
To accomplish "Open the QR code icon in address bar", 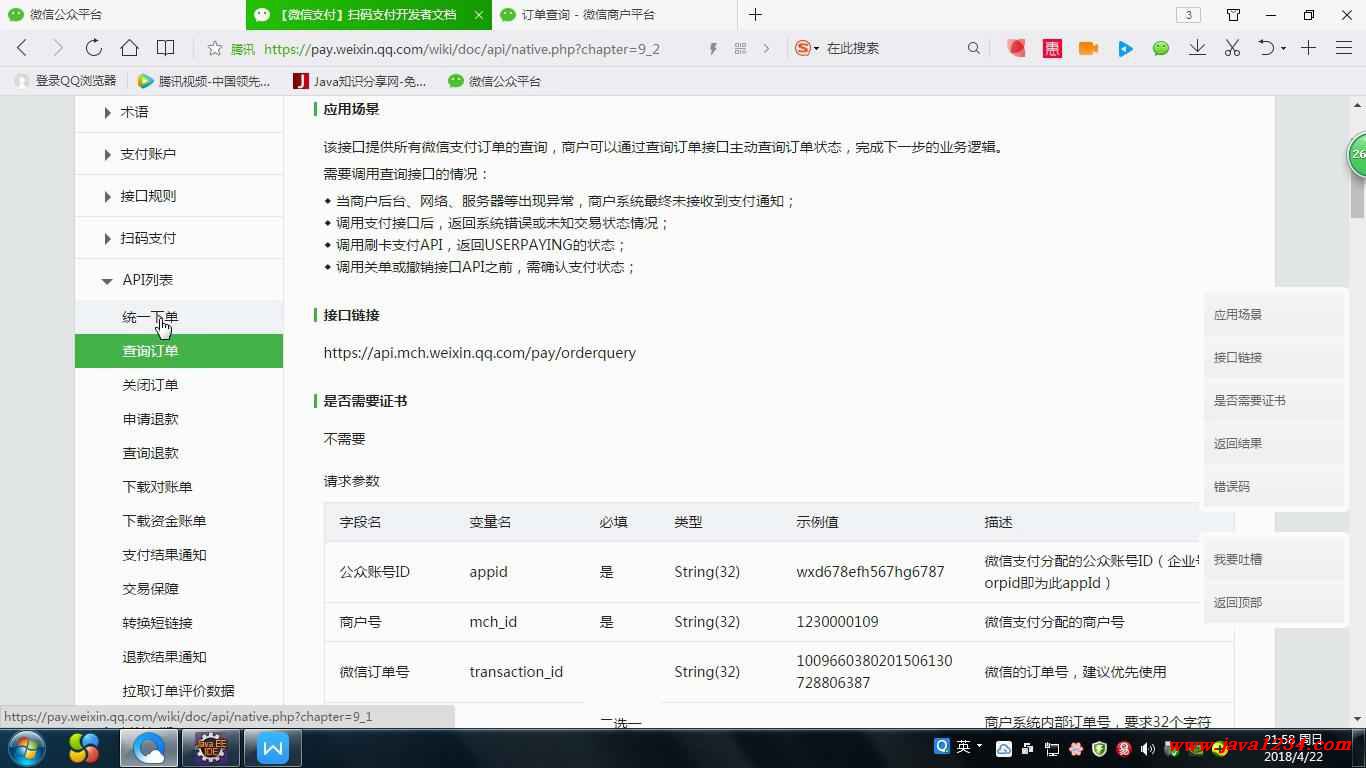I will [740, 48].
